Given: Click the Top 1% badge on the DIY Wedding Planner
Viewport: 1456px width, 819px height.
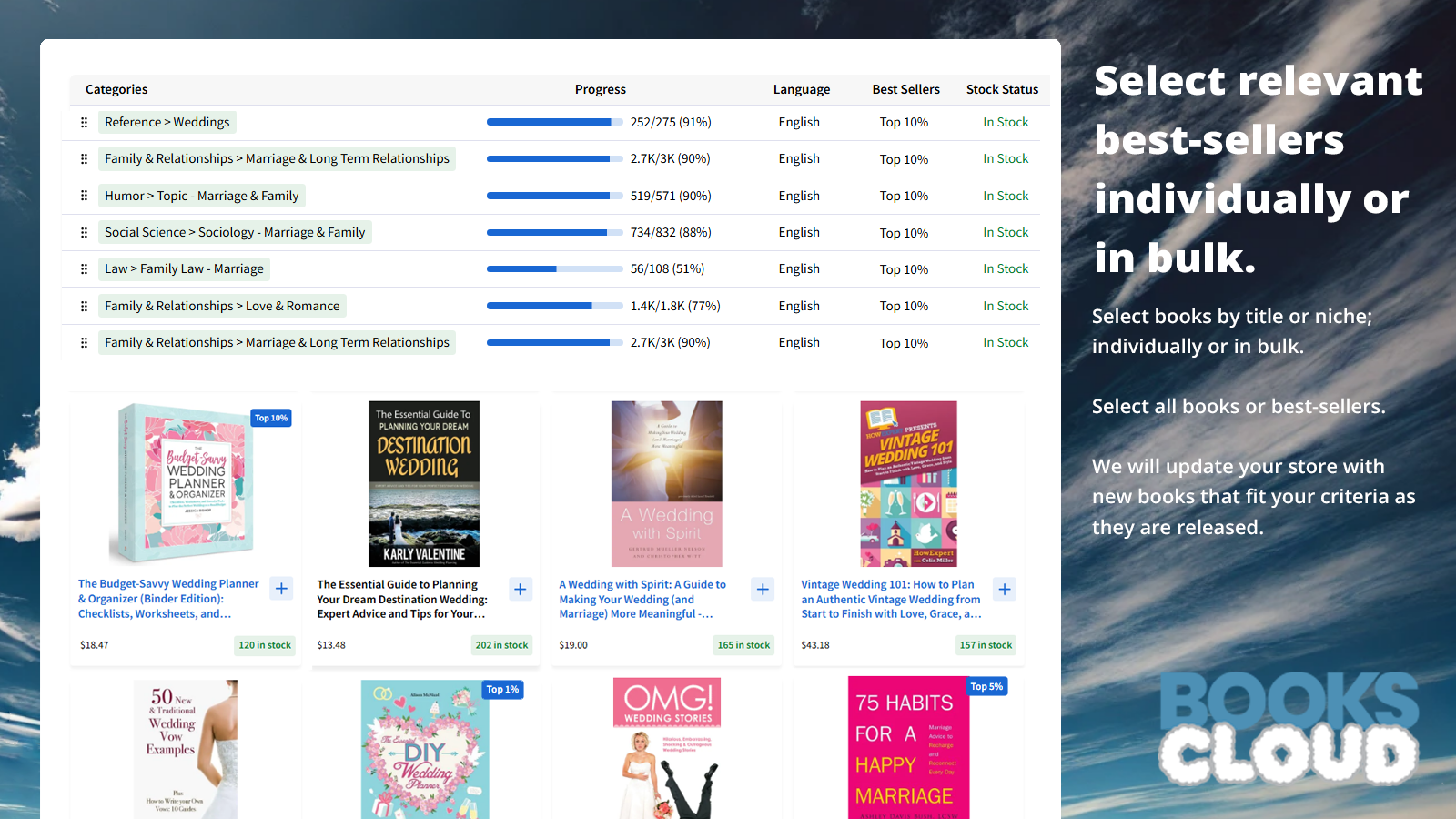Looking at the screenshot, I should coord(502,690).
